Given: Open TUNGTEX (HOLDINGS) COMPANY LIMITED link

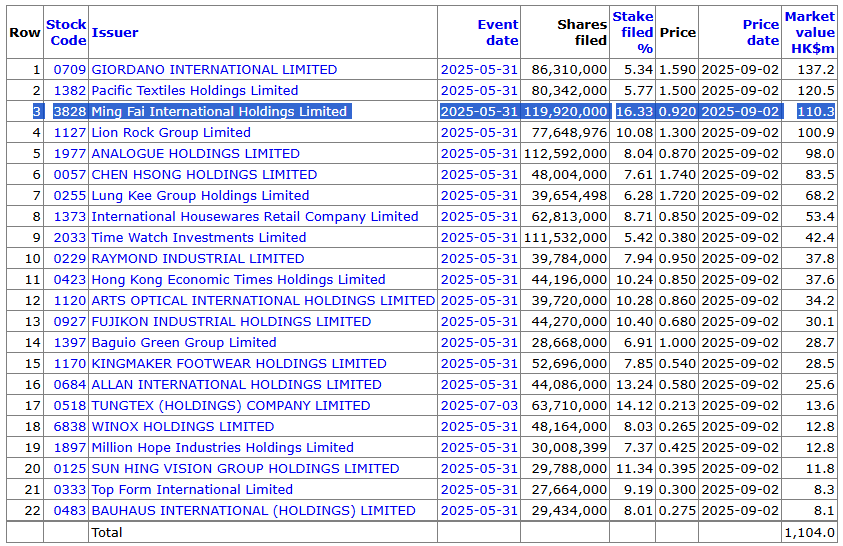Looking at the screenshot, I should coord(231,405).
